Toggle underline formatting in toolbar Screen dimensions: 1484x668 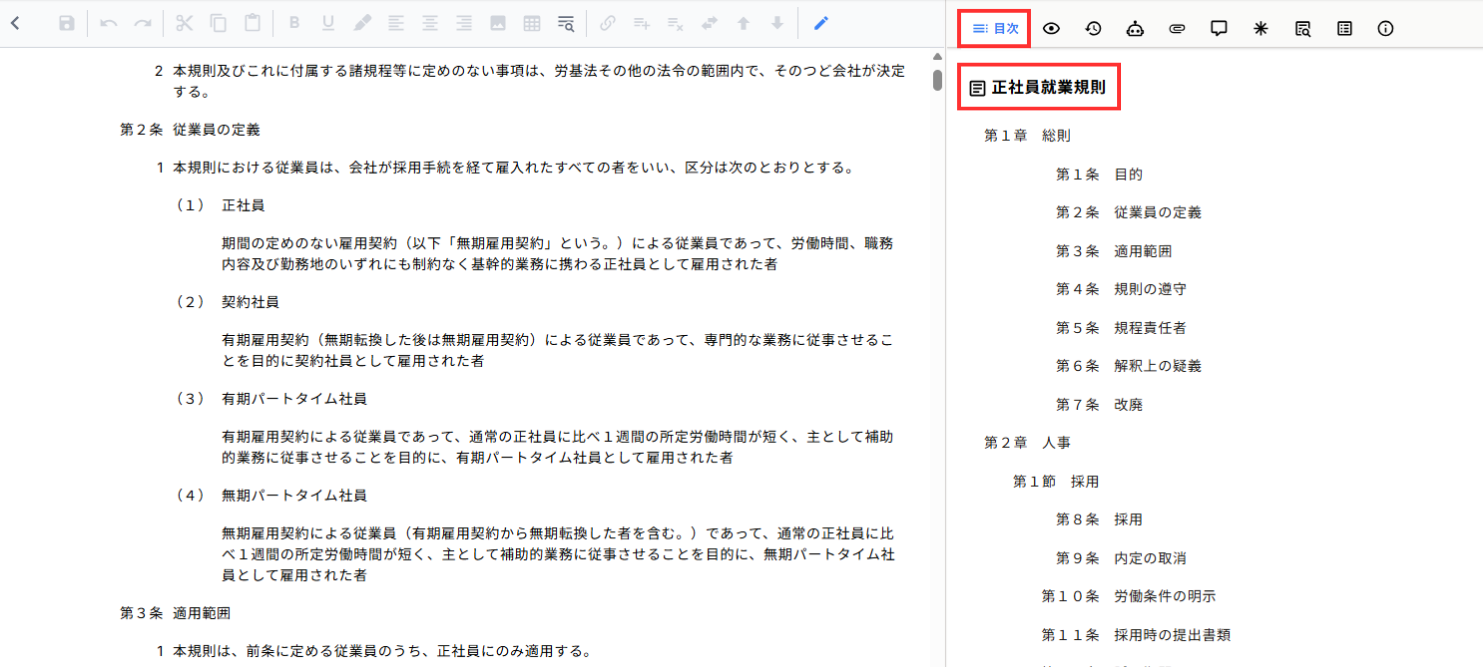coord(328,23)
